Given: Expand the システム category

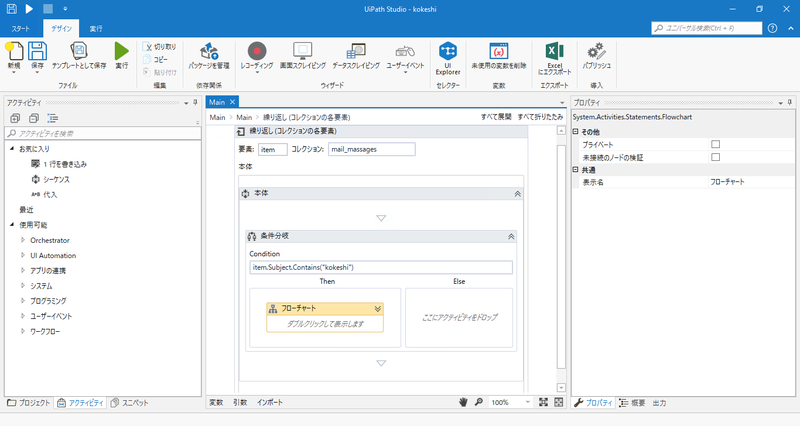Looking at the screenshot, I should coord(22,286).
